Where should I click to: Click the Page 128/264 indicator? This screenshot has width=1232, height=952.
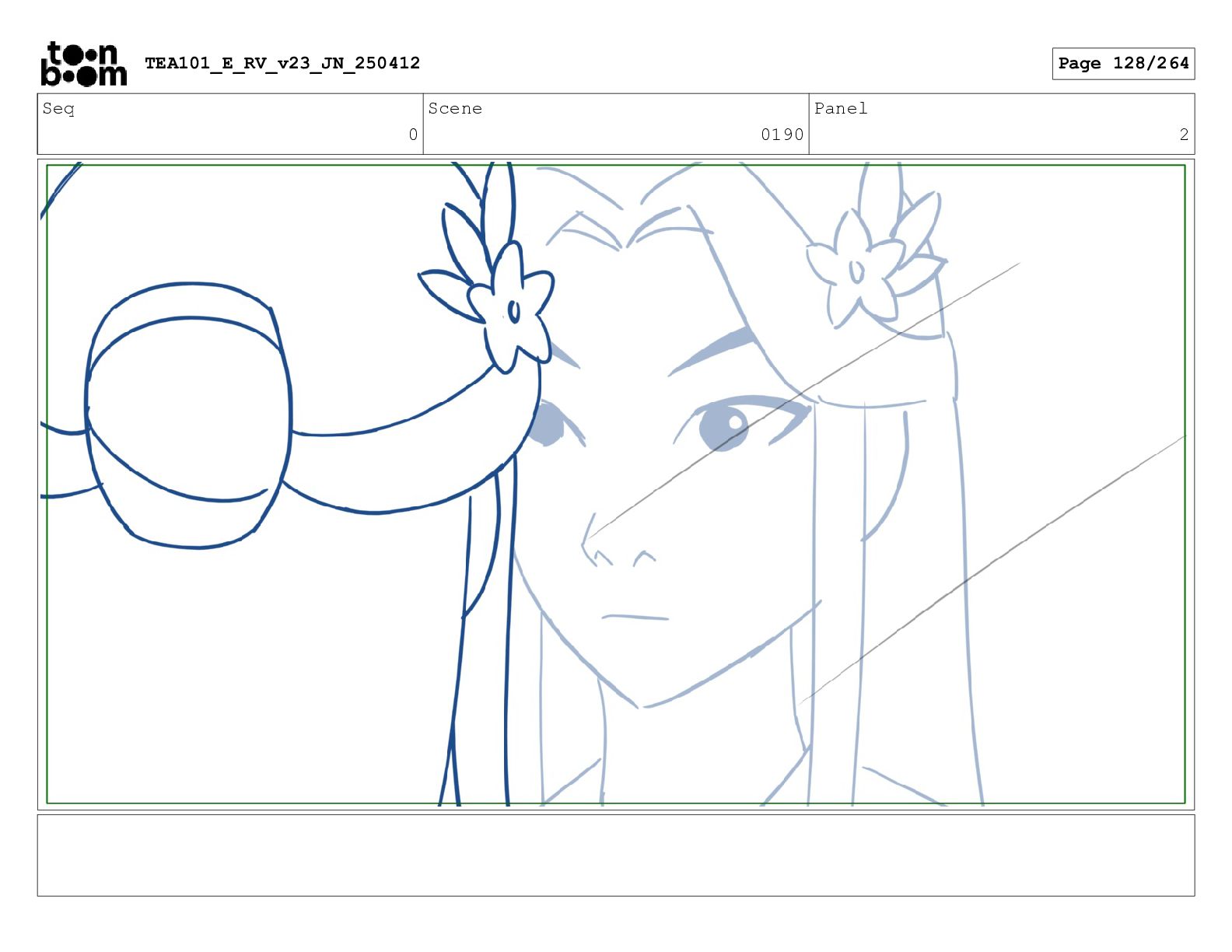click(x=1123, y=64)
